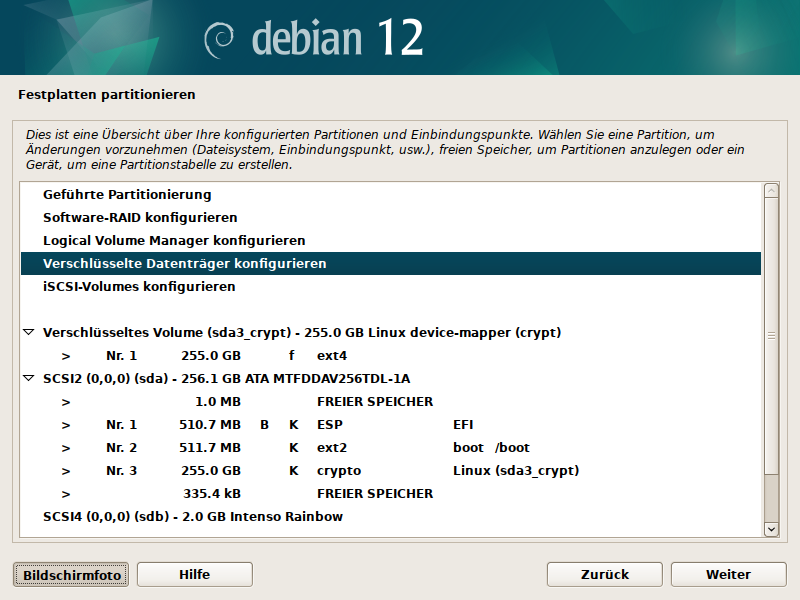Go back with the Zurück button

[x=605, y=574]
